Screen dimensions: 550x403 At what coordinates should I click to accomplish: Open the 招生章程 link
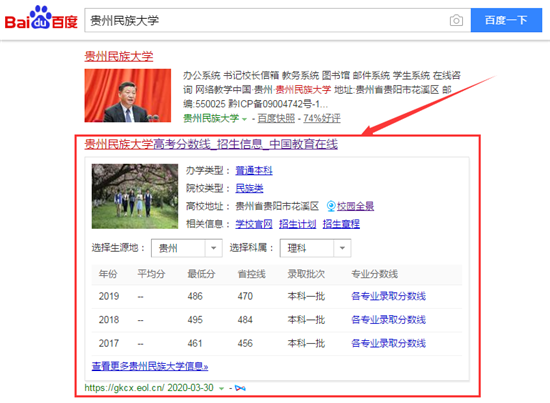(341, 224)
